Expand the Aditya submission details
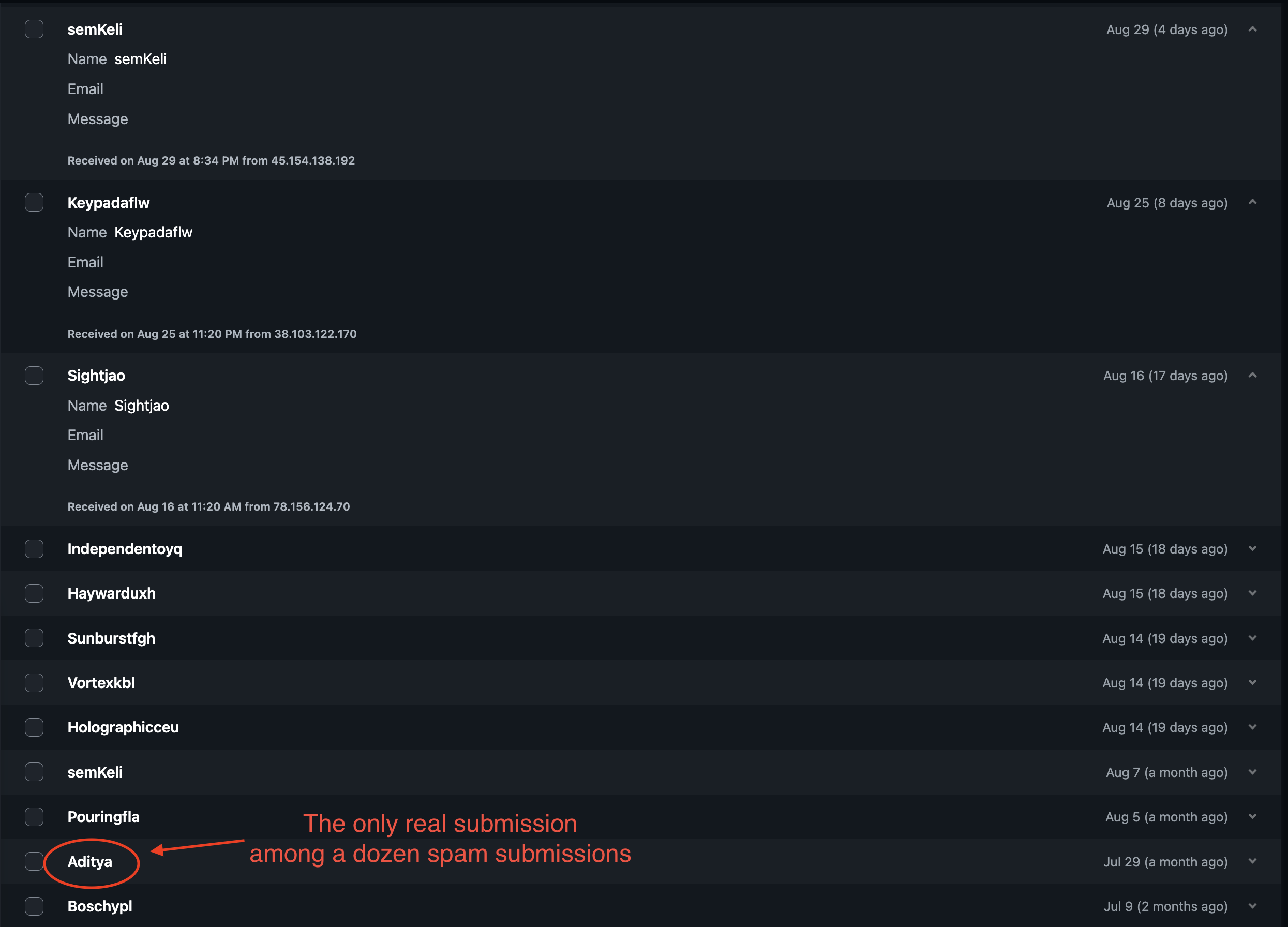Image resolution: width=1288 pixels, height=927 pixels. (1253, 861)
